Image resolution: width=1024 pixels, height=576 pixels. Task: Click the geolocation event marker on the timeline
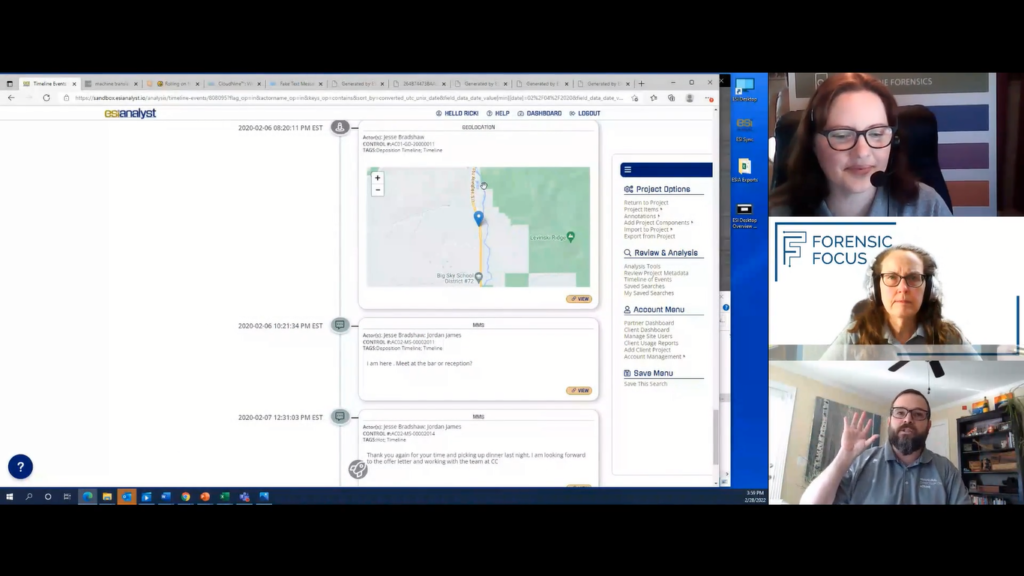pyautogui.click(x=340, y=127)
